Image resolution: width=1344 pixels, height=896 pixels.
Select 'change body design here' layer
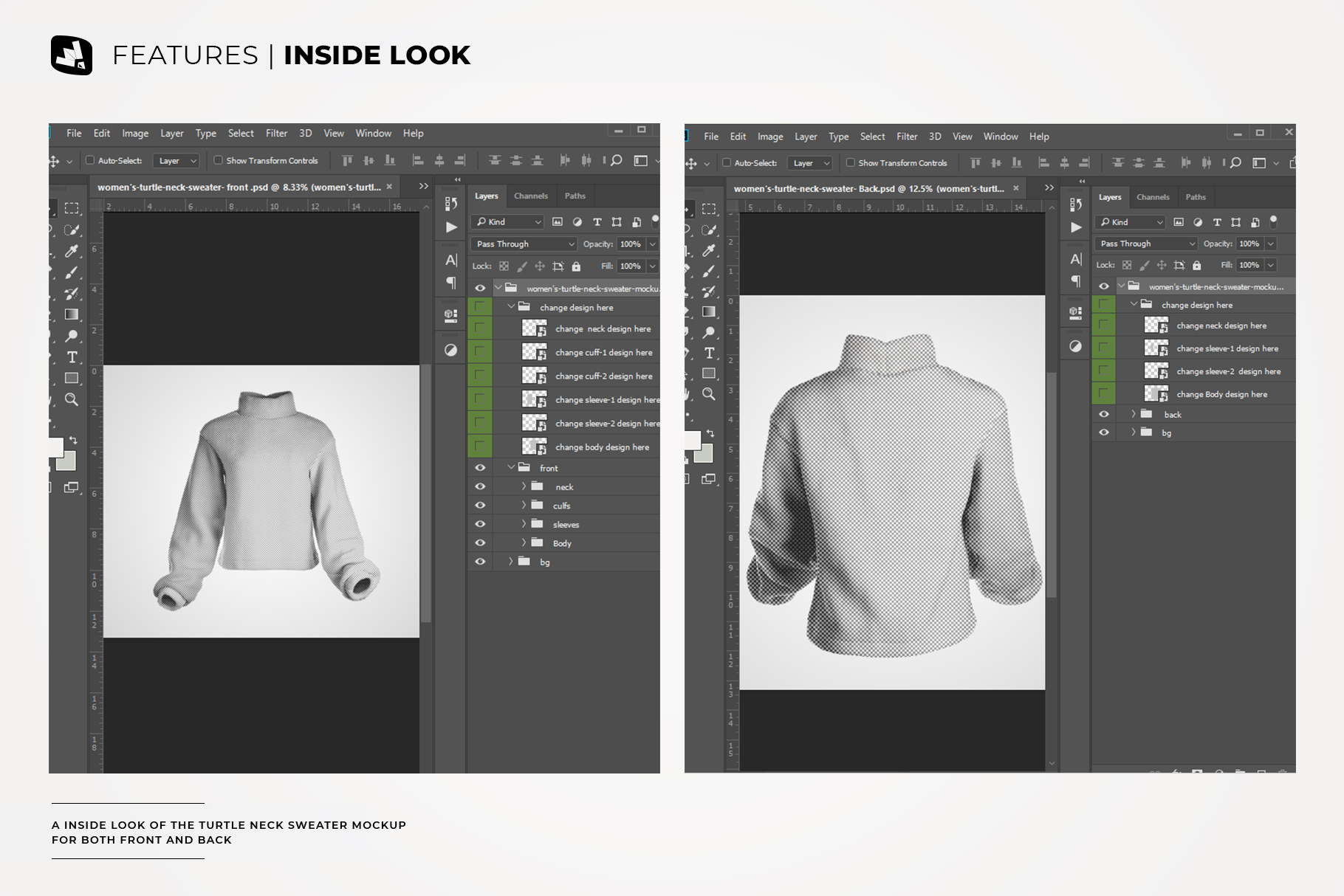pyautogui.click(x=602, y=447)
